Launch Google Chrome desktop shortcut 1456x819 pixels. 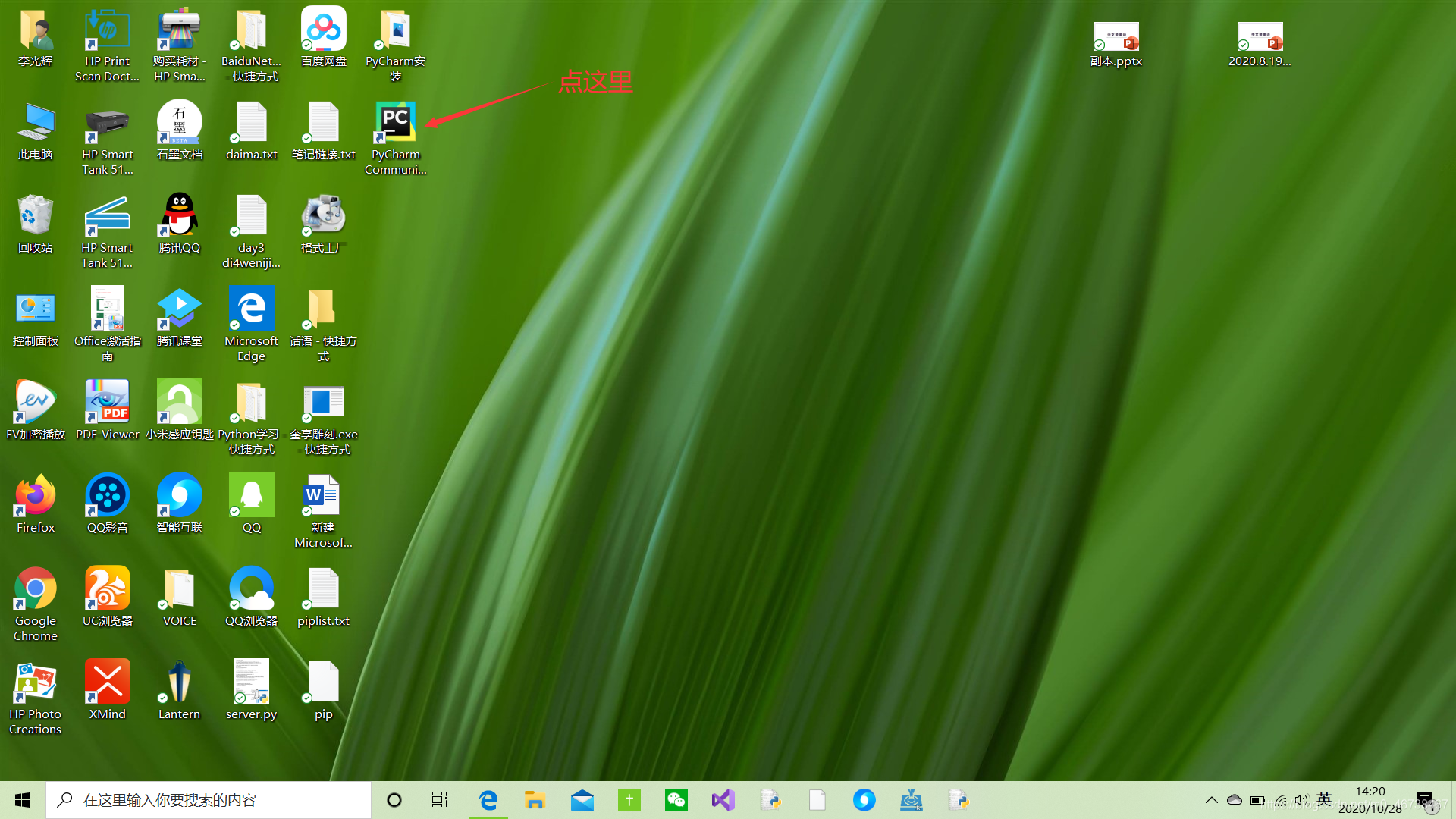[x=35, y=604]
